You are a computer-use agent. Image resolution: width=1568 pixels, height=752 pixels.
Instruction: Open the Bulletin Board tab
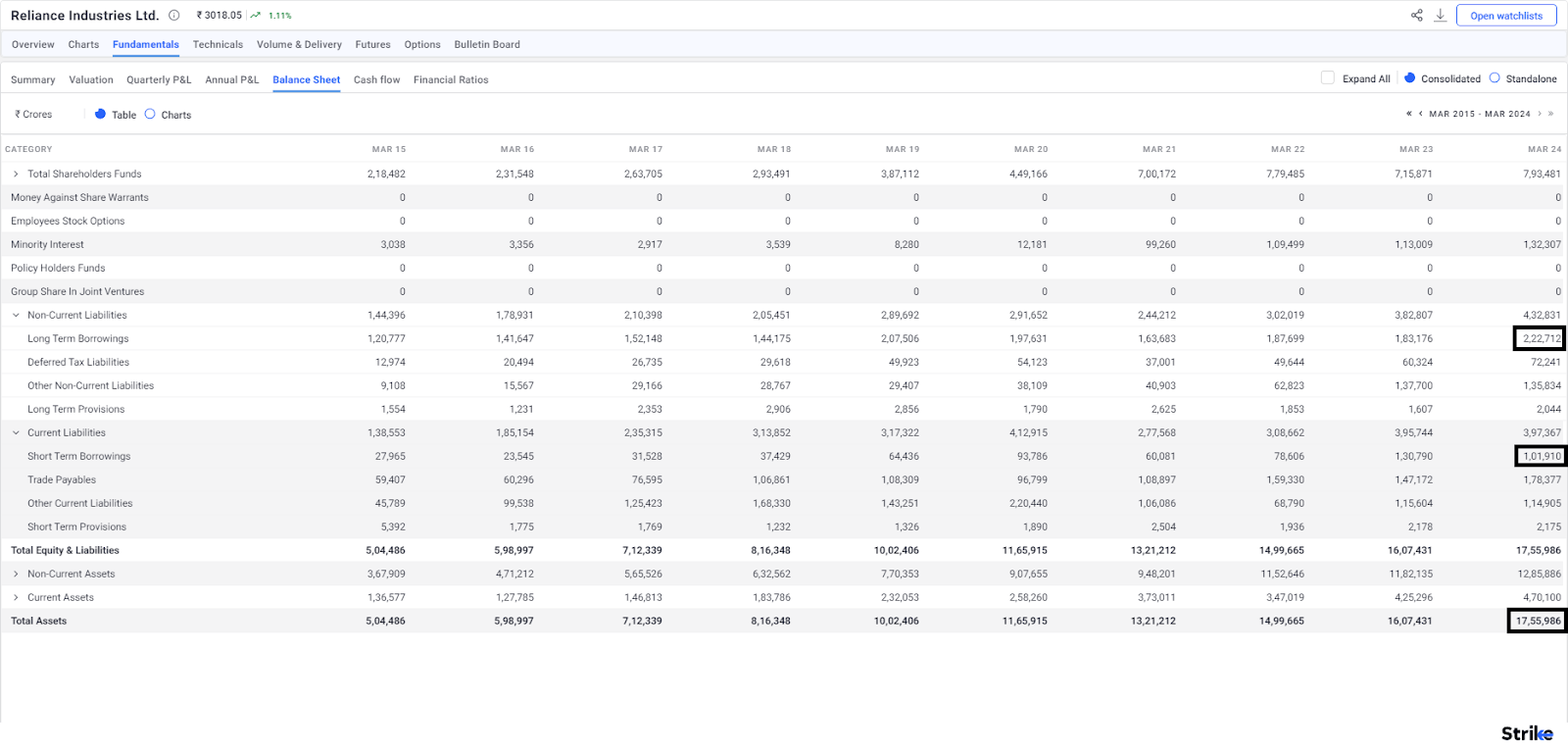click(487, 44)
